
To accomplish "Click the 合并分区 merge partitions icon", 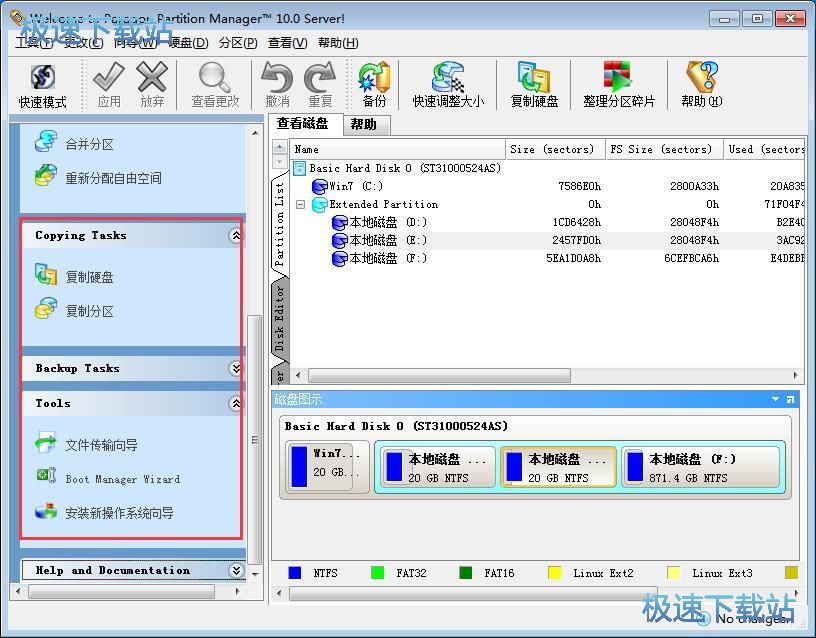I will click(46, 142).
